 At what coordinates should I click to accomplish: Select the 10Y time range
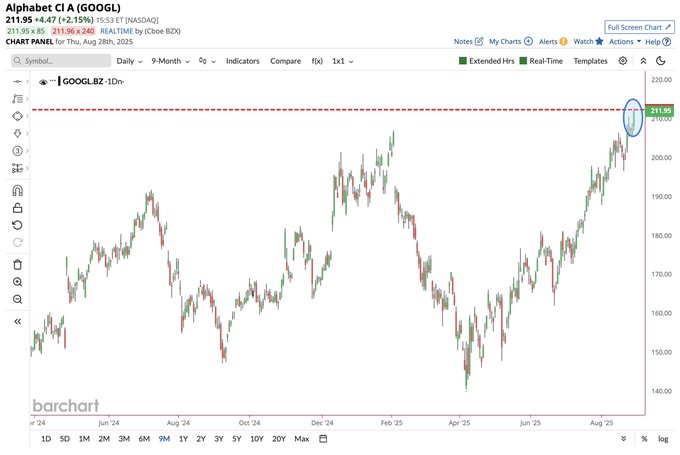(x=257, y=439)
